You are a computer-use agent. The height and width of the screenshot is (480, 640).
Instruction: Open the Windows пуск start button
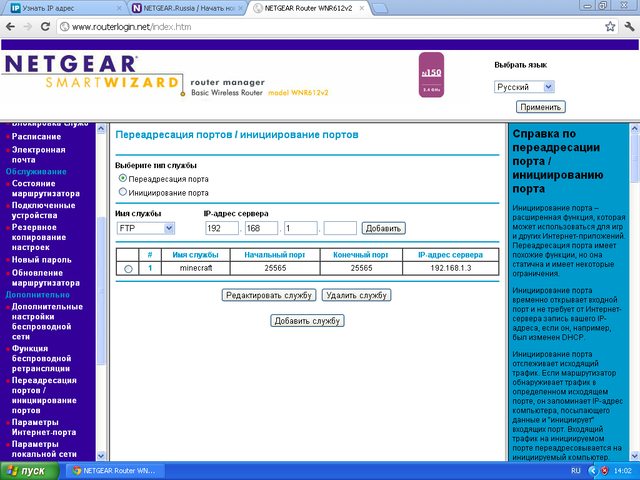[29, 471]
